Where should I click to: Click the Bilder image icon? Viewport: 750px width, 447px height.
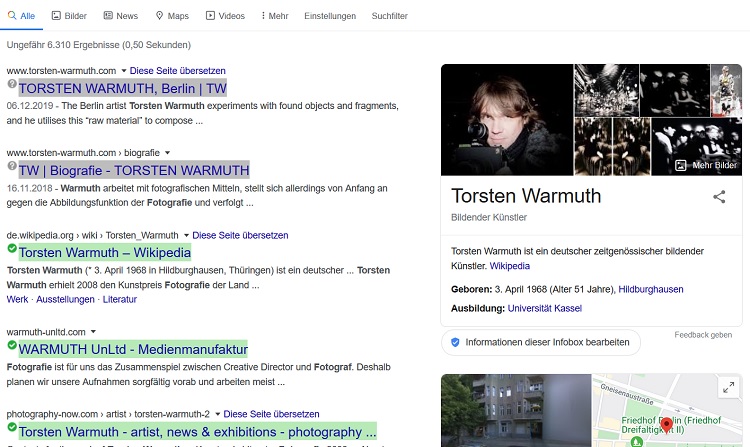(x=56, y=15)
